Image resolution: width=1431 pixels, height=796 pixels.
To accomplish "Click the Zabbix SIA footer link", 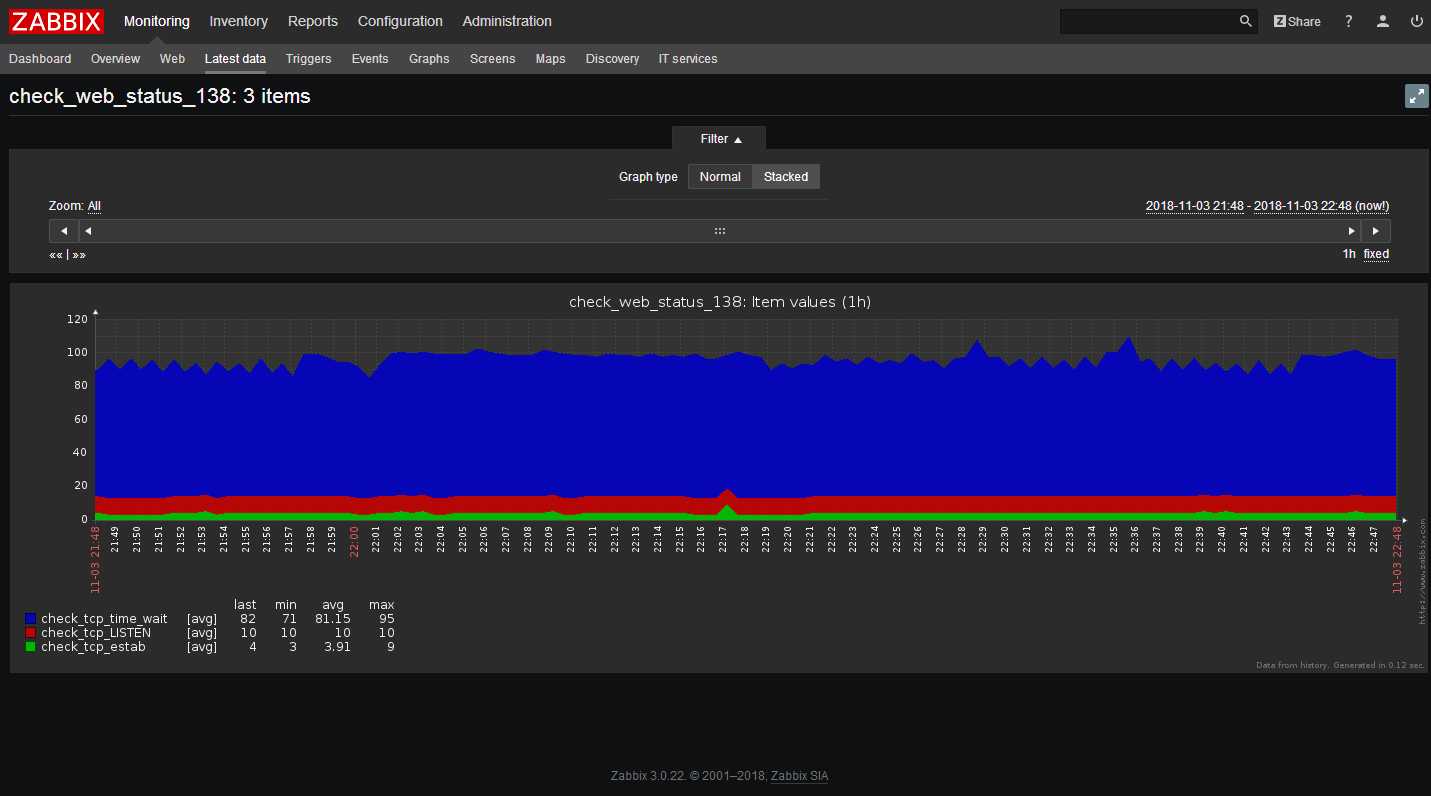I will (799, 776).
